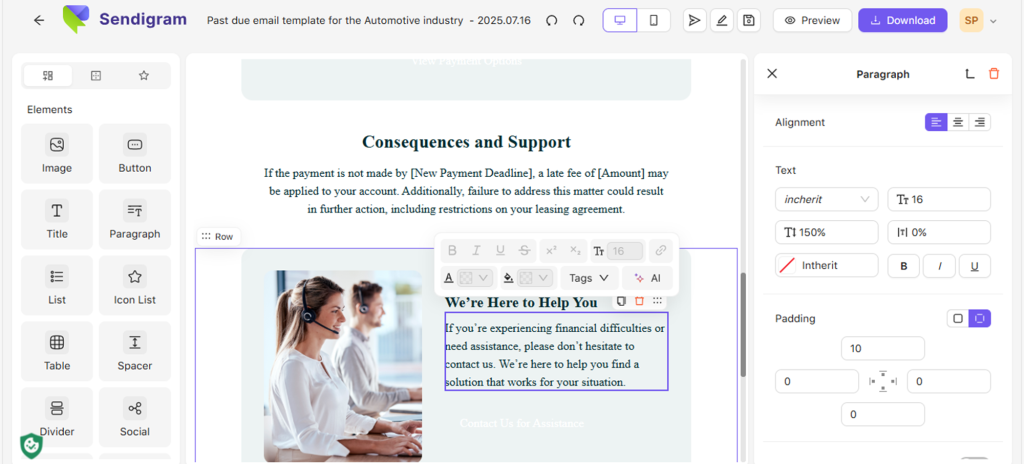Click the undo arrow icon in header

(552, 20)
